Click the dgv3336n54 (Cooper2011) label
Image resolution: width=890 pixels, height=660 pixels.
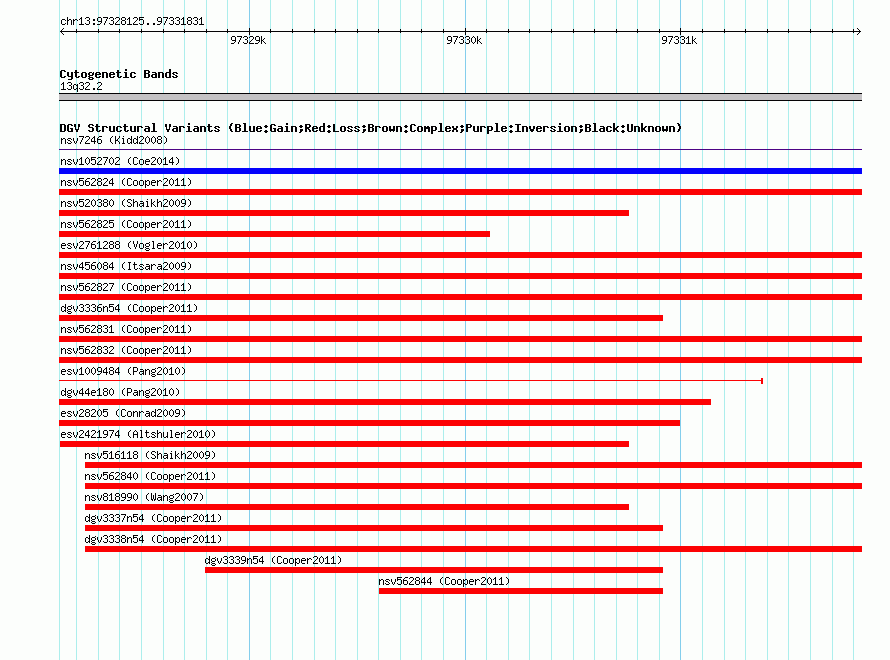pyautogui.click(x=129, y=308)
